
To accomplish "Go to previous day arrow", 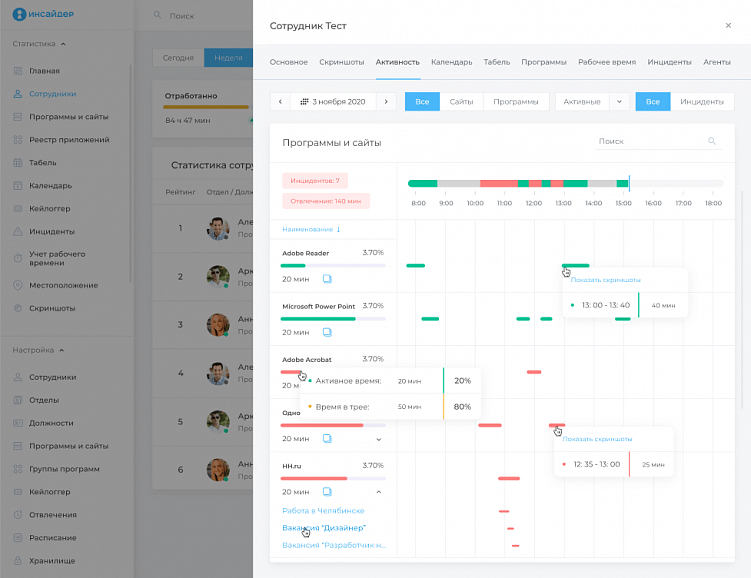I will [x=280, y=102].
